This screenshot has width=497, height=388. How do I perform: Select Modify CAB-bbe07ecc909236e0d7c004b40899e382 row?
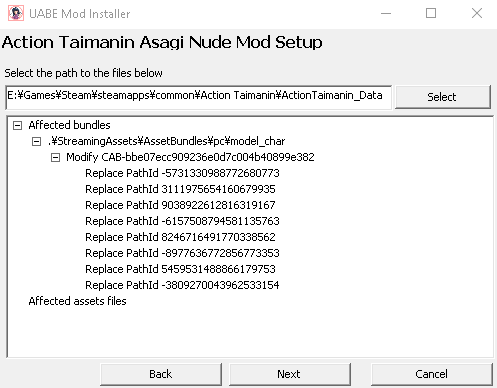[x=190, y=157]
